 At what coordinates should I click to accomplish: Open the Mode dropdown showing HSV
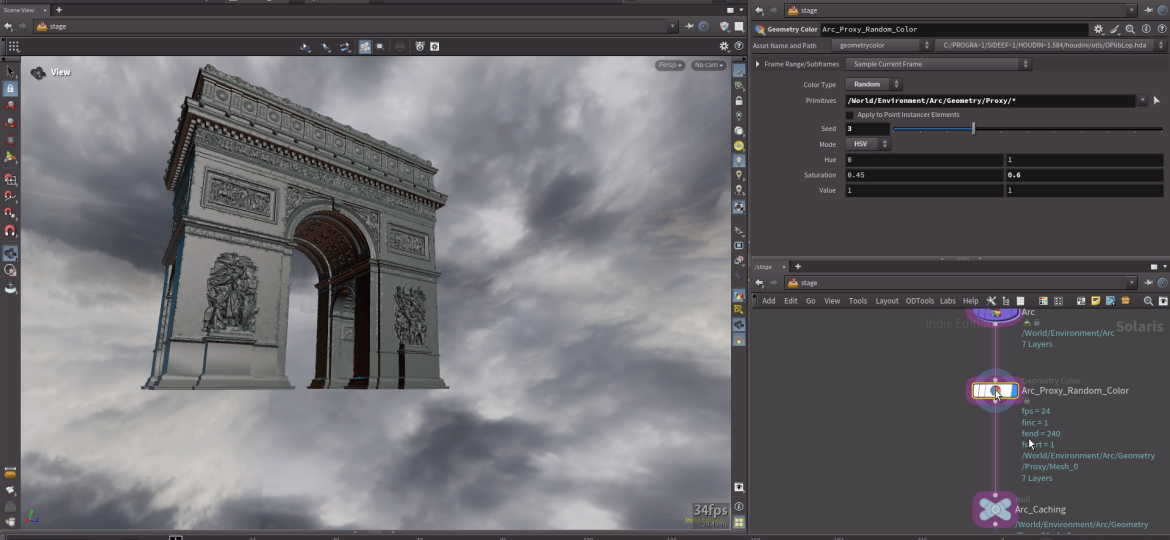pyautogui.click(x=868, y=145)
